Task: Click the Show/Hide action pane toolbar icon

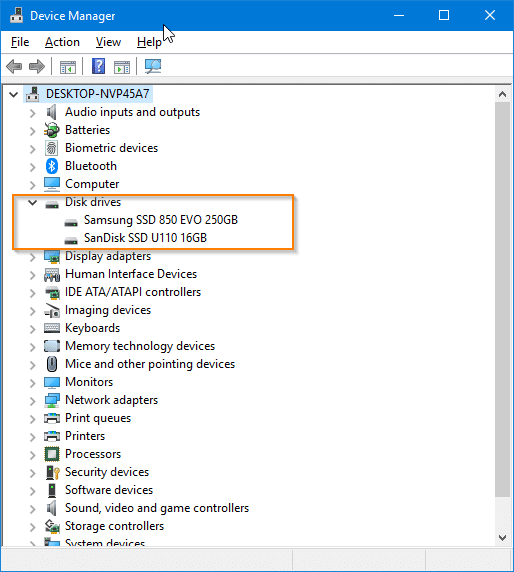Action: pos(122,67)
